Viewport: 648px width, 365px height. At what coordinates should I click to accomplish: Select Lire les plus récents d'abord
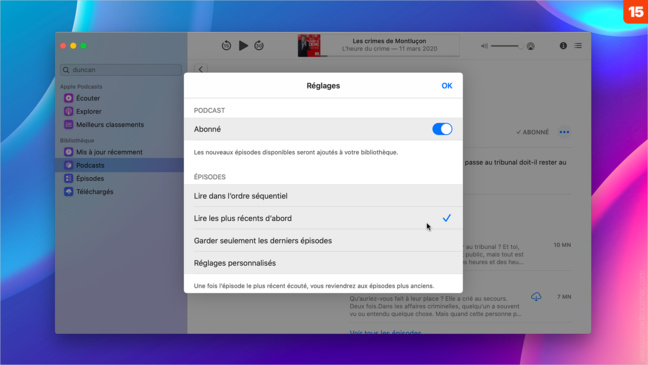(x=323, y=218)
